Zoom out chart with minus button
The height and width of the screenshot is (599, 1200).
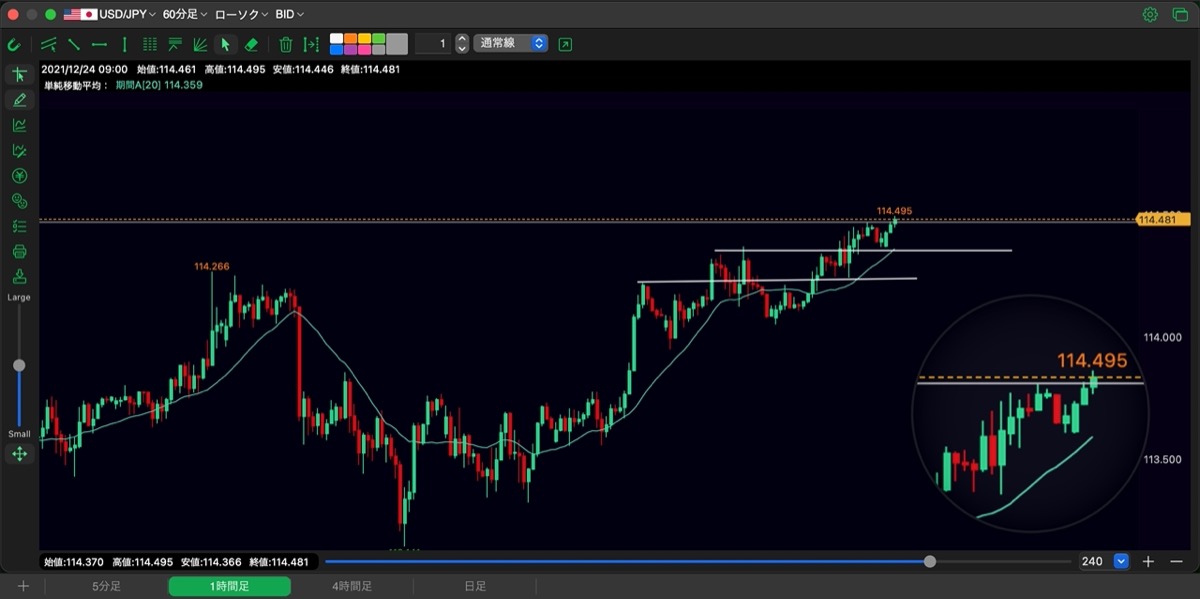1176,562
